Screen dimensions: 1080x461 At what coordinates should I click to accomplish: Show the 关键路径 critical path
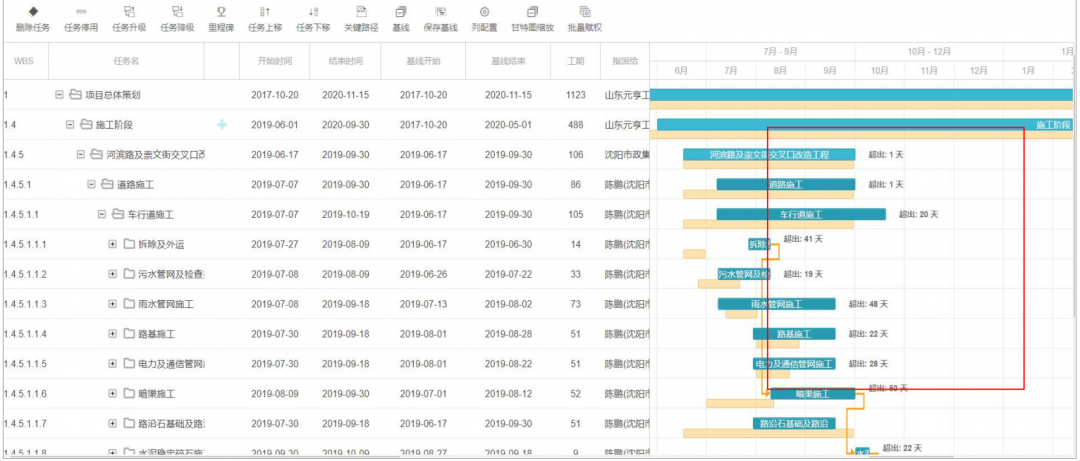(x=361, y=11)
